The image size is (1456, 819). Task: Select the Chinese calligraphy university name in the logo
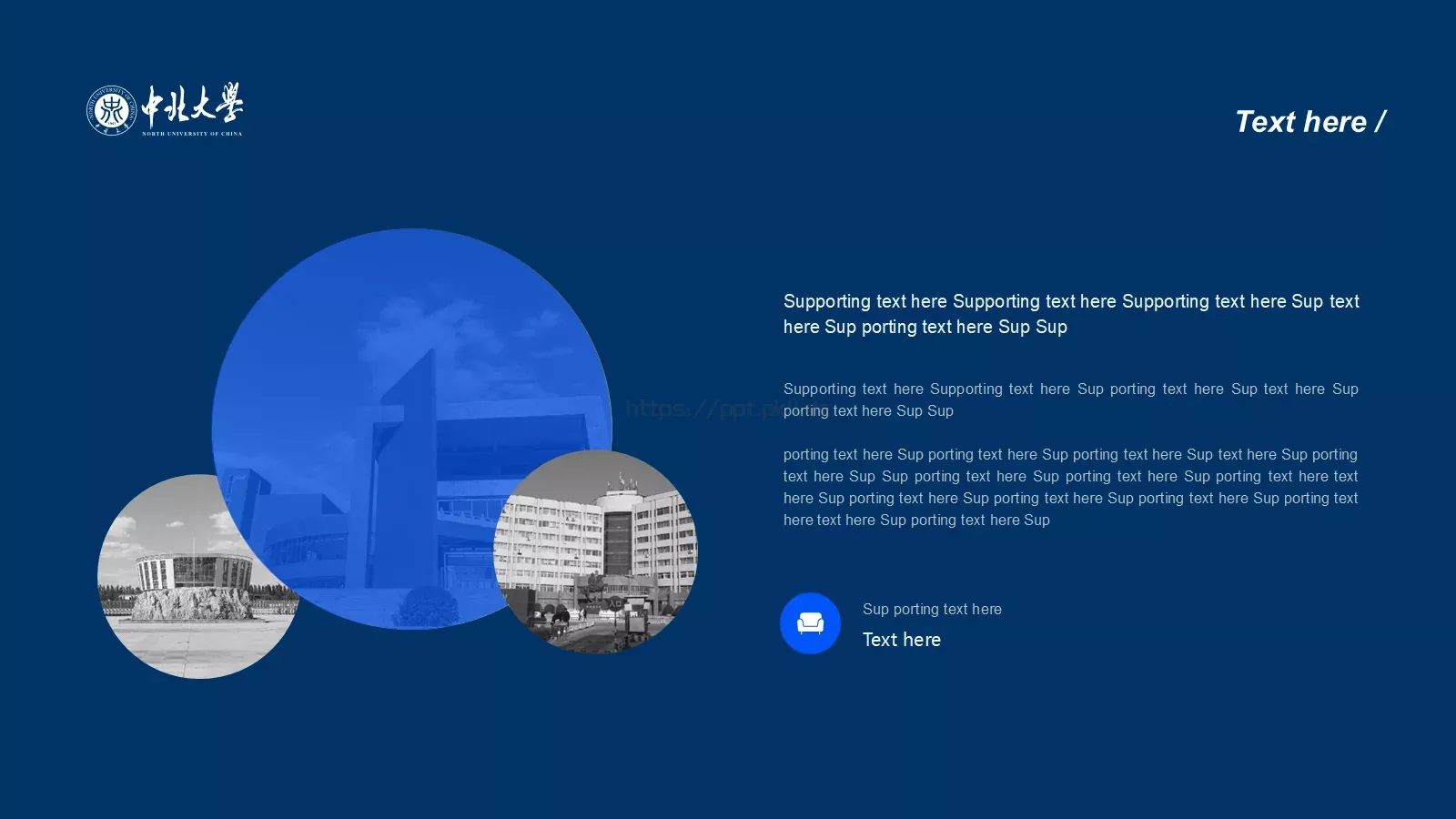pyautogui.click(x=192, y=105)
